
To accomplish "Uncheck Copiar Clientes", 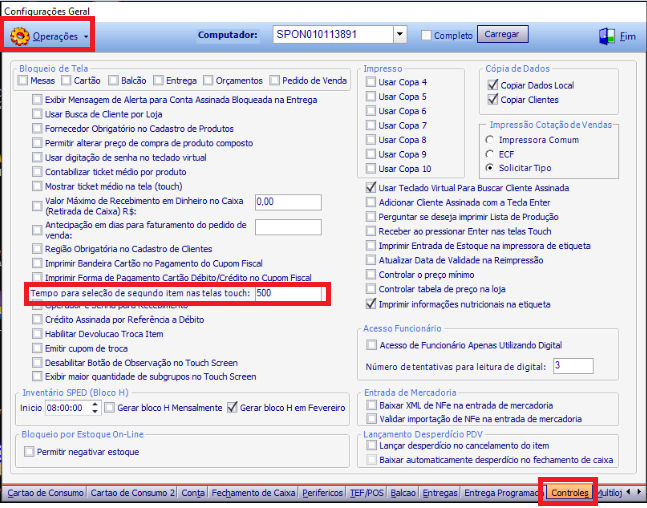I will 493,99.
